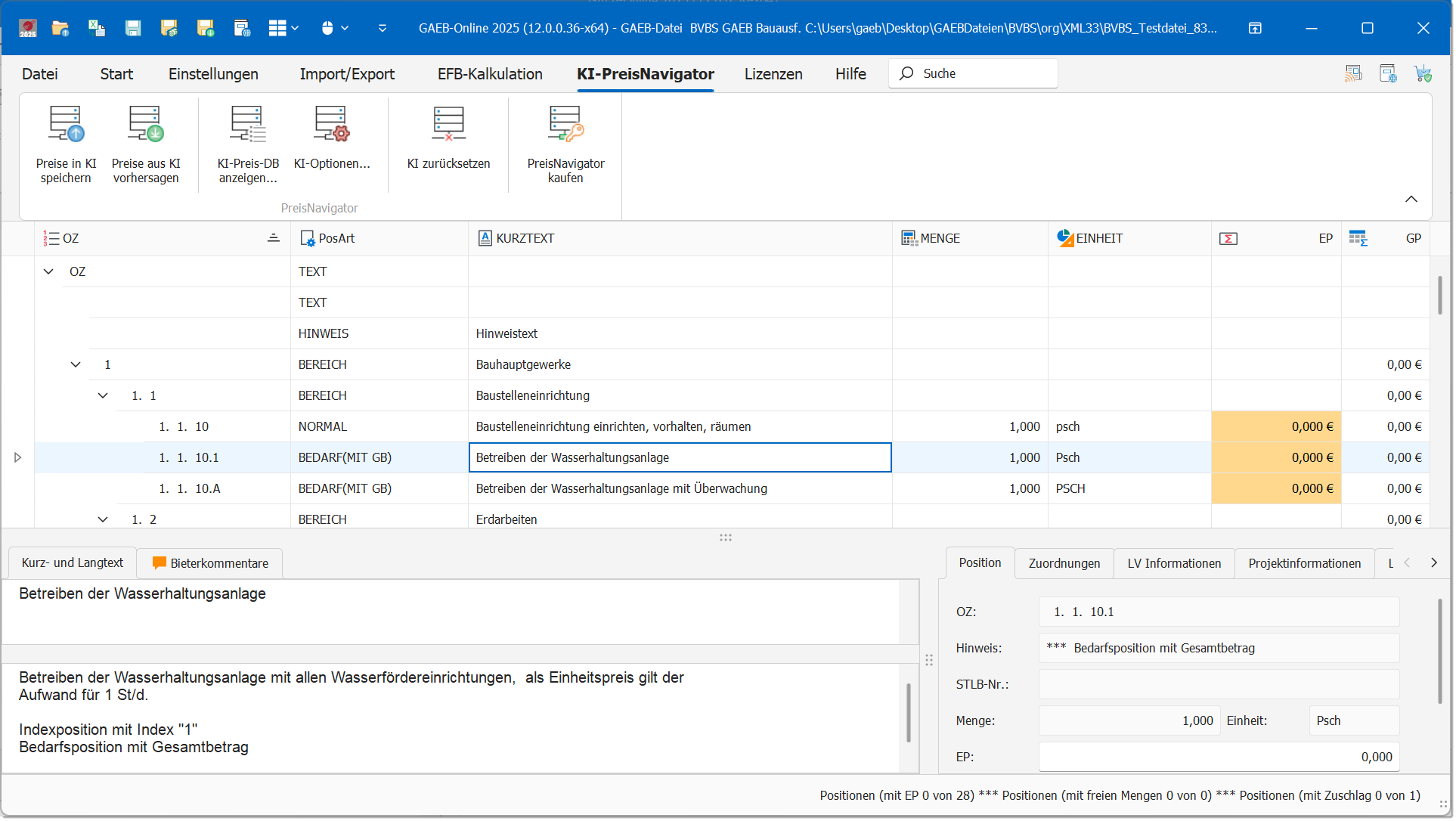
Task: Click the STLB-Nr. input field
Action: point(1219,685)
